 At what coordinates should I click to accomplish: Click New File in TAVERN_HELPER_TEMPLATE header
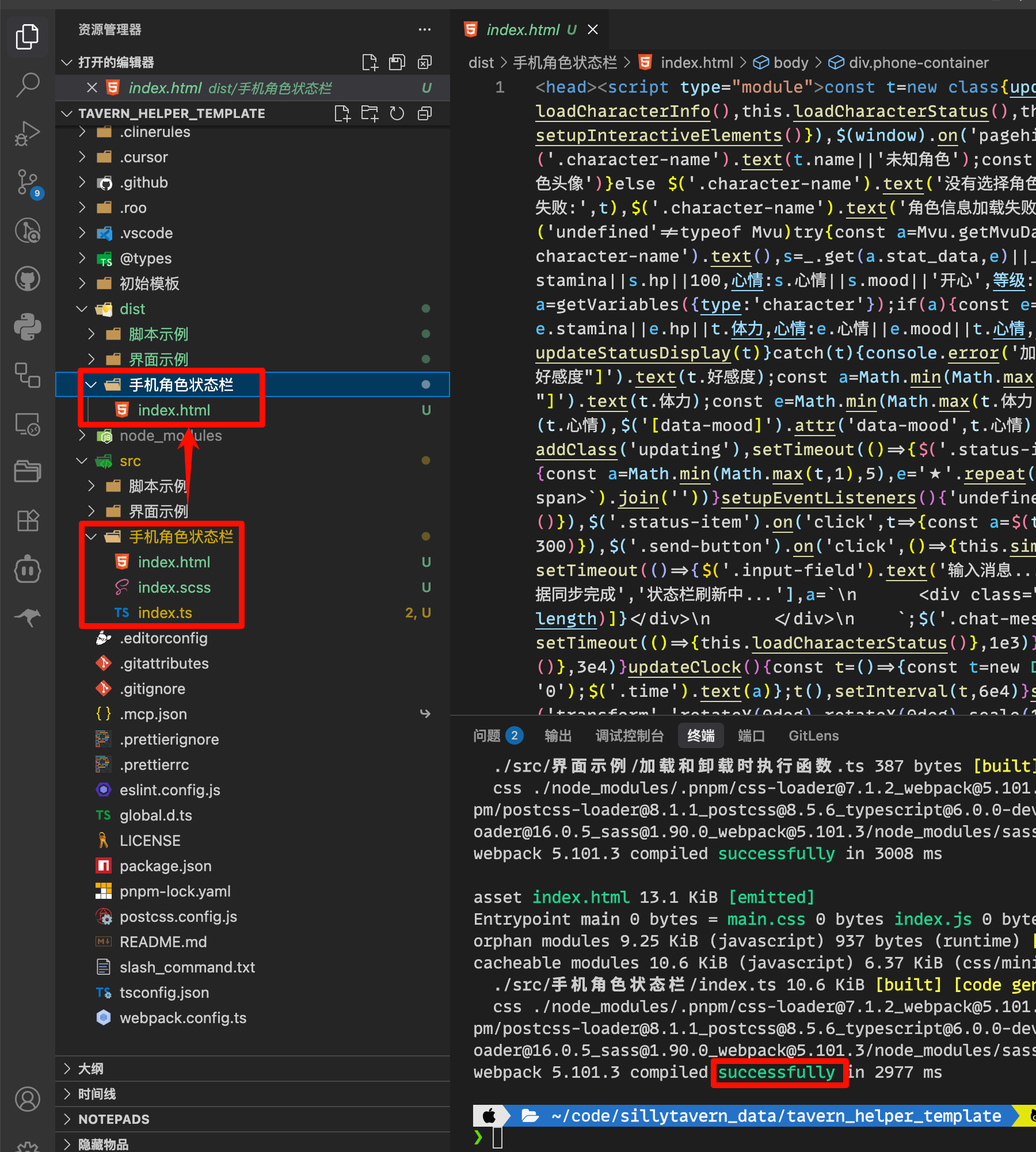click(x=342, y=113)
